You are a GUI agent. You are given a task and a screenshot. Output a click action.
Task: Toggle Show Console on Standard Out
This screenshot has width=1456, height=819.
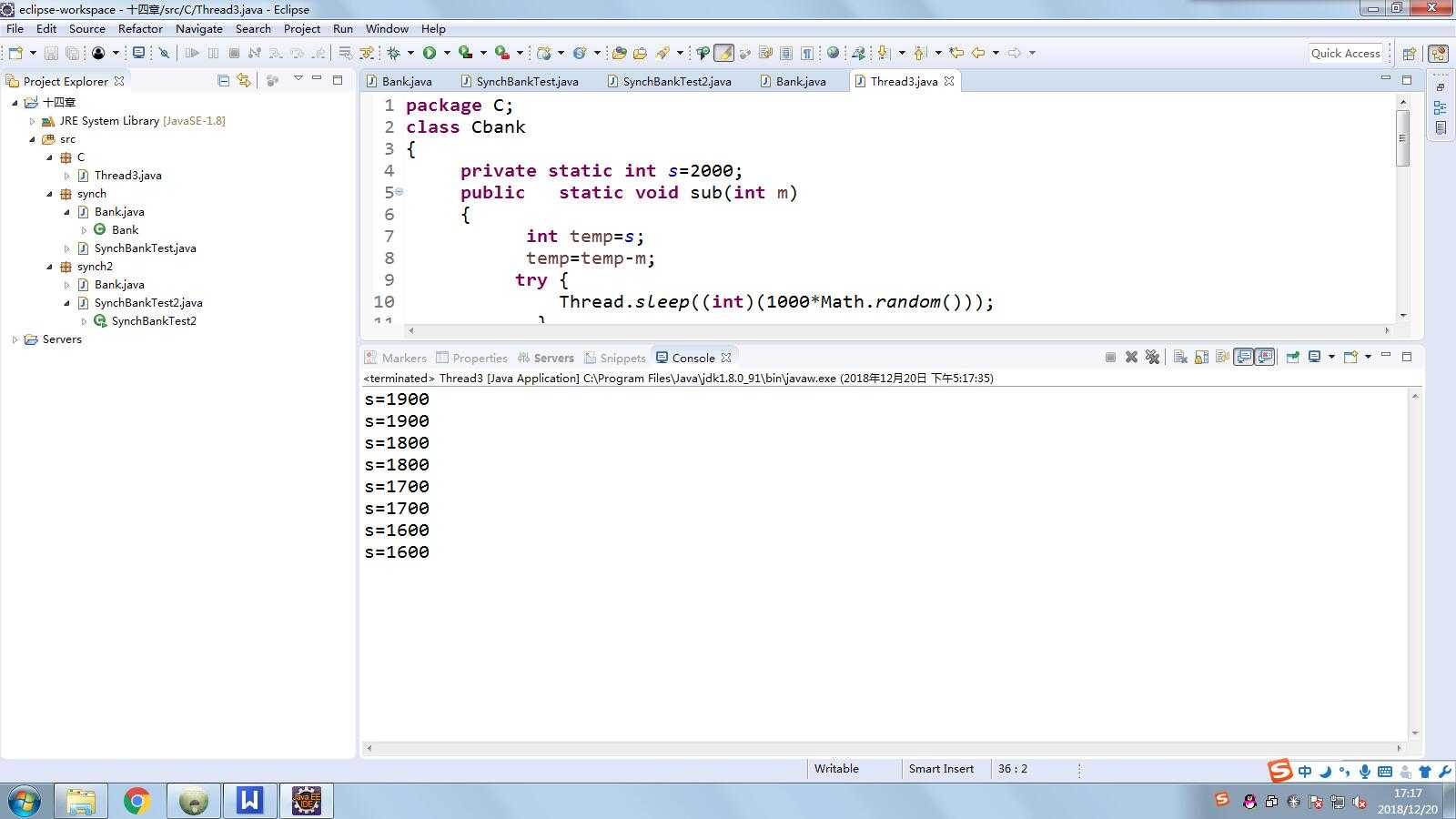click(x=1243, y=357)
